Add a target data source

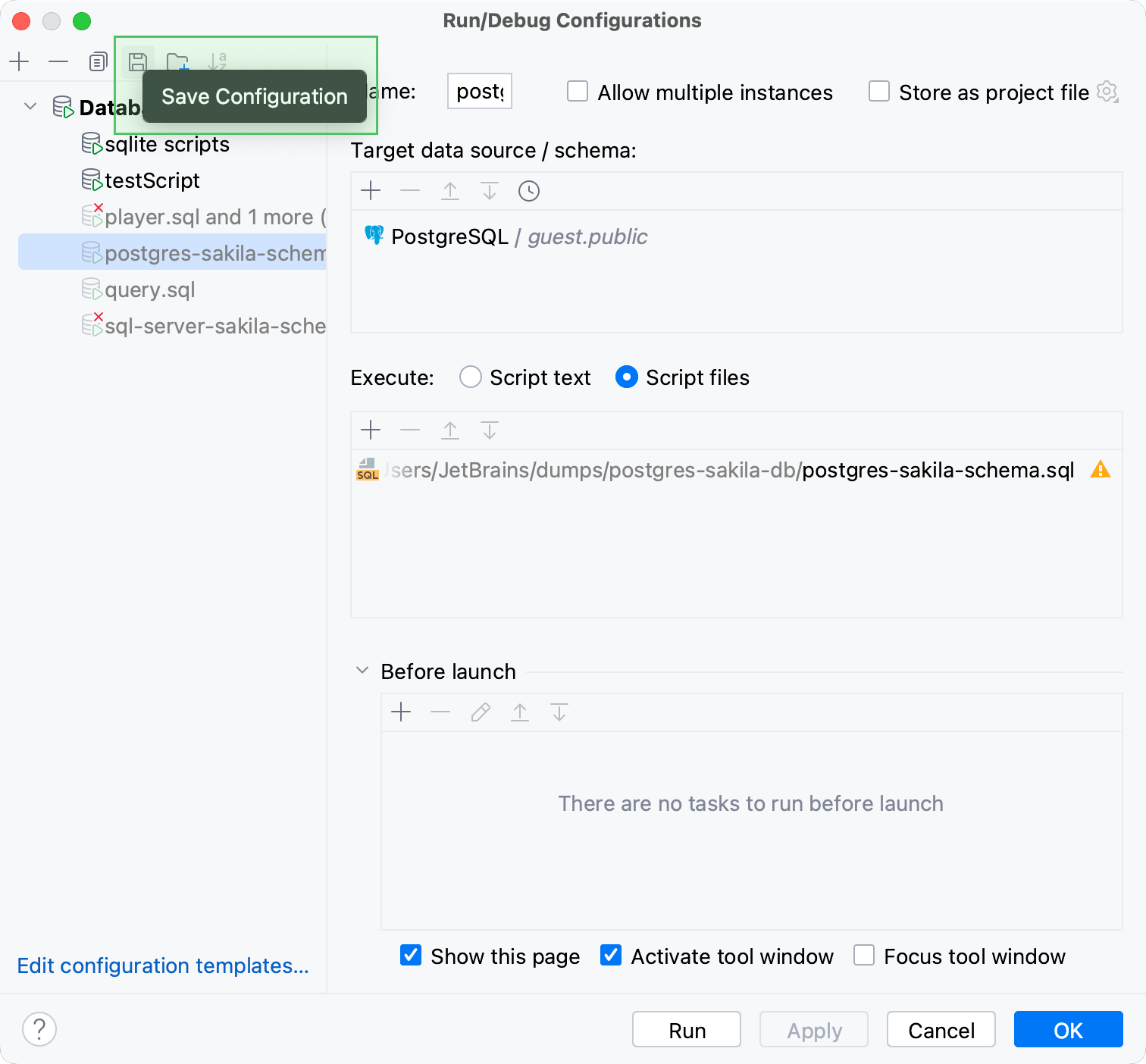371,191
